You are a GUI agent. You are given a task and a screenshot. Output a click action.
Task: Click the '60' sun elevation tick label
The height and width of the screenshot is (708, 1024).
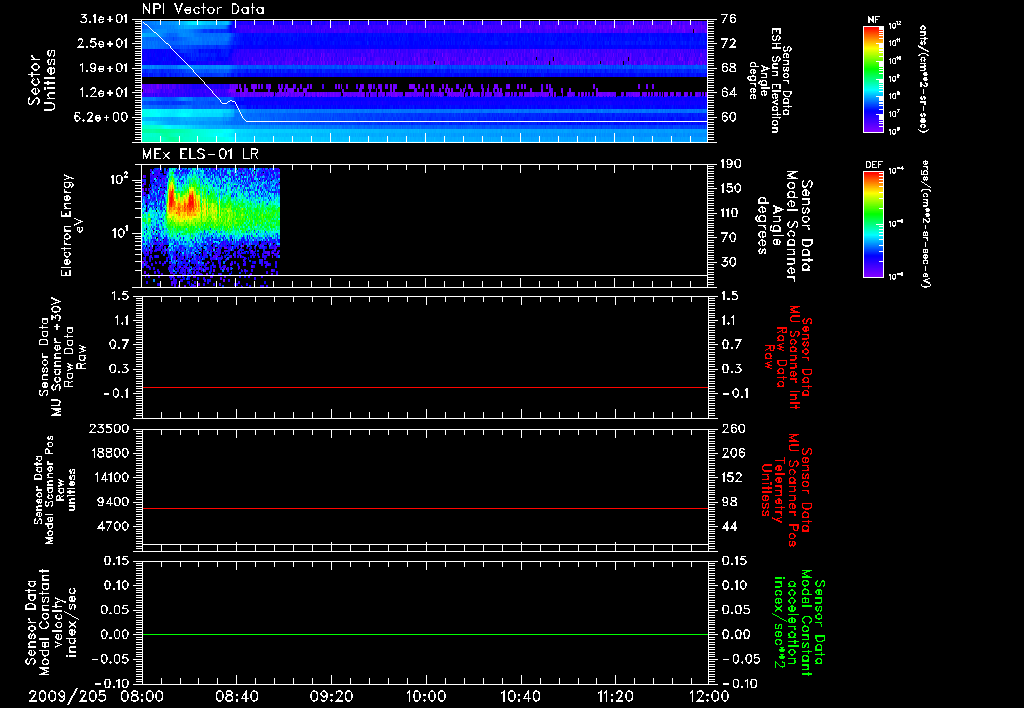coord(729,117)
